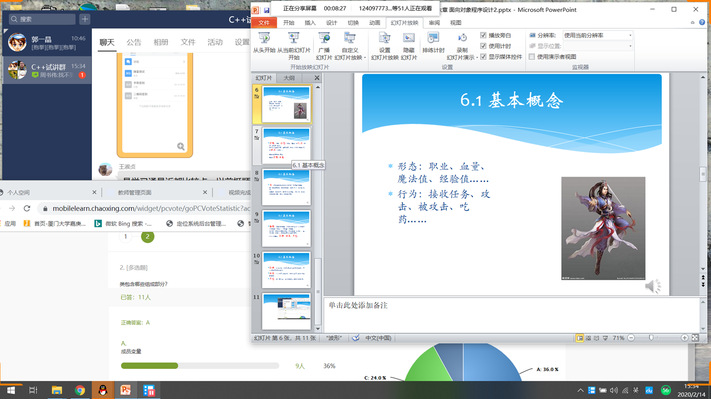Select slide 9 thumbnail in slide panel
Viewport: 711px width, 399px height.
[286, 228]
